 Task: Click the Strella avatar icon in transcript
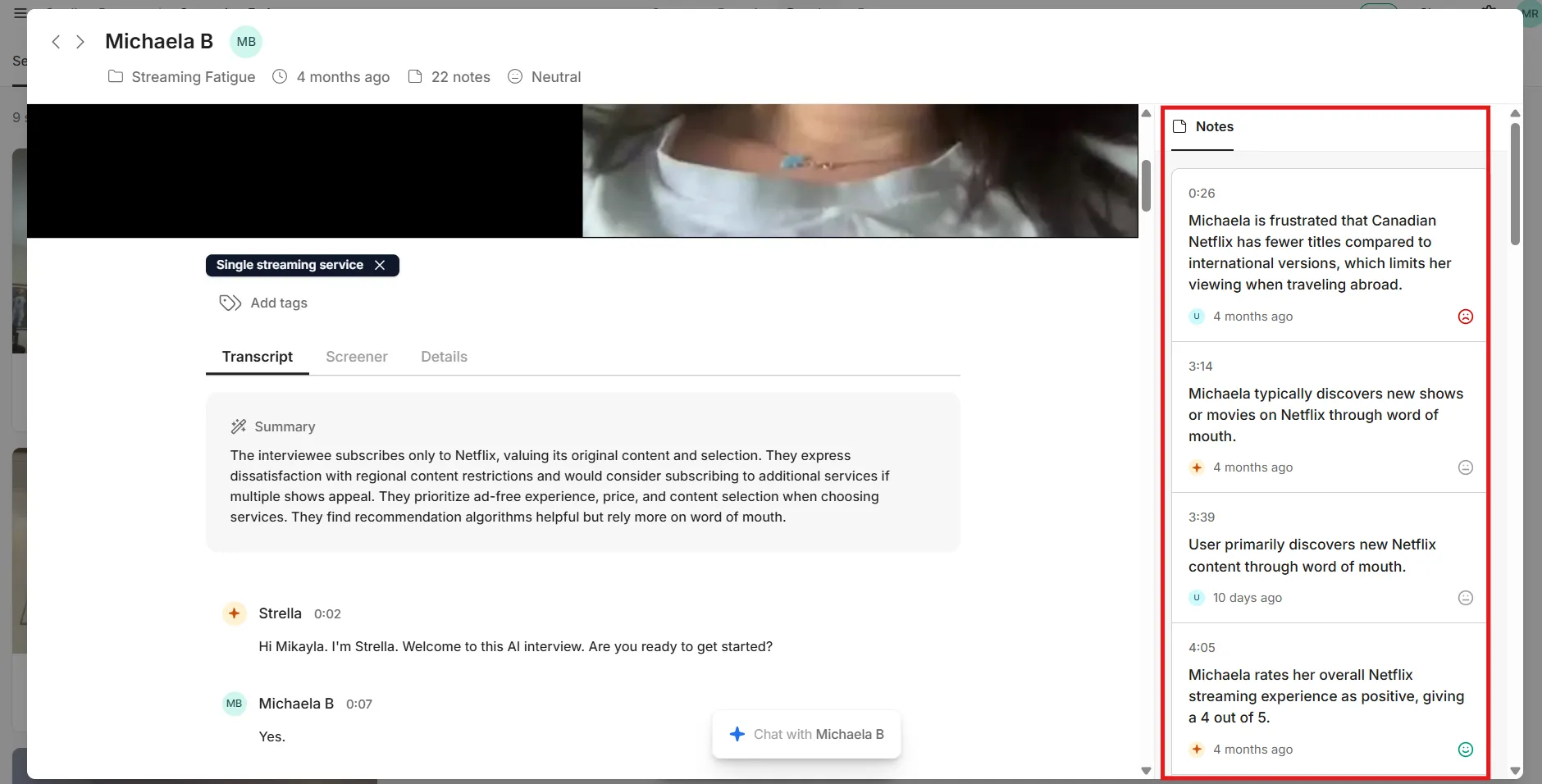(235, 613)
